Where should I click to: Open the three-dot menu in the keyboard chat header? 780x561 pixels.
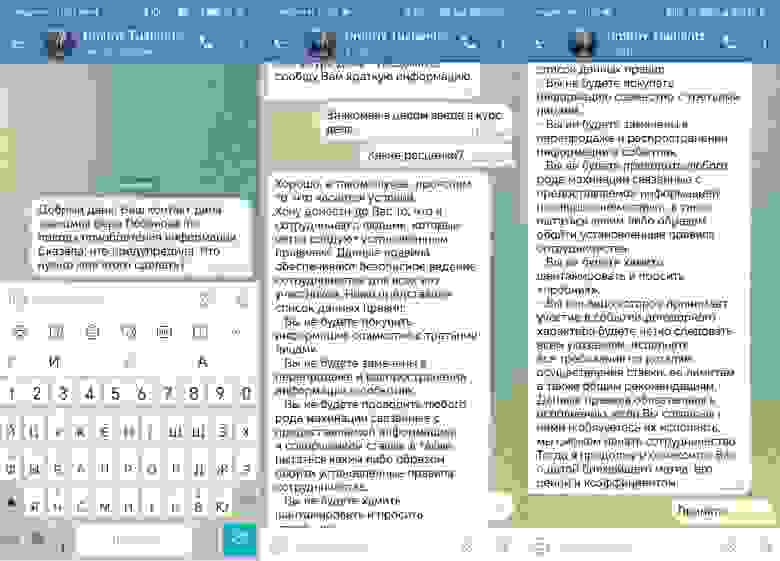coord(243,44)
